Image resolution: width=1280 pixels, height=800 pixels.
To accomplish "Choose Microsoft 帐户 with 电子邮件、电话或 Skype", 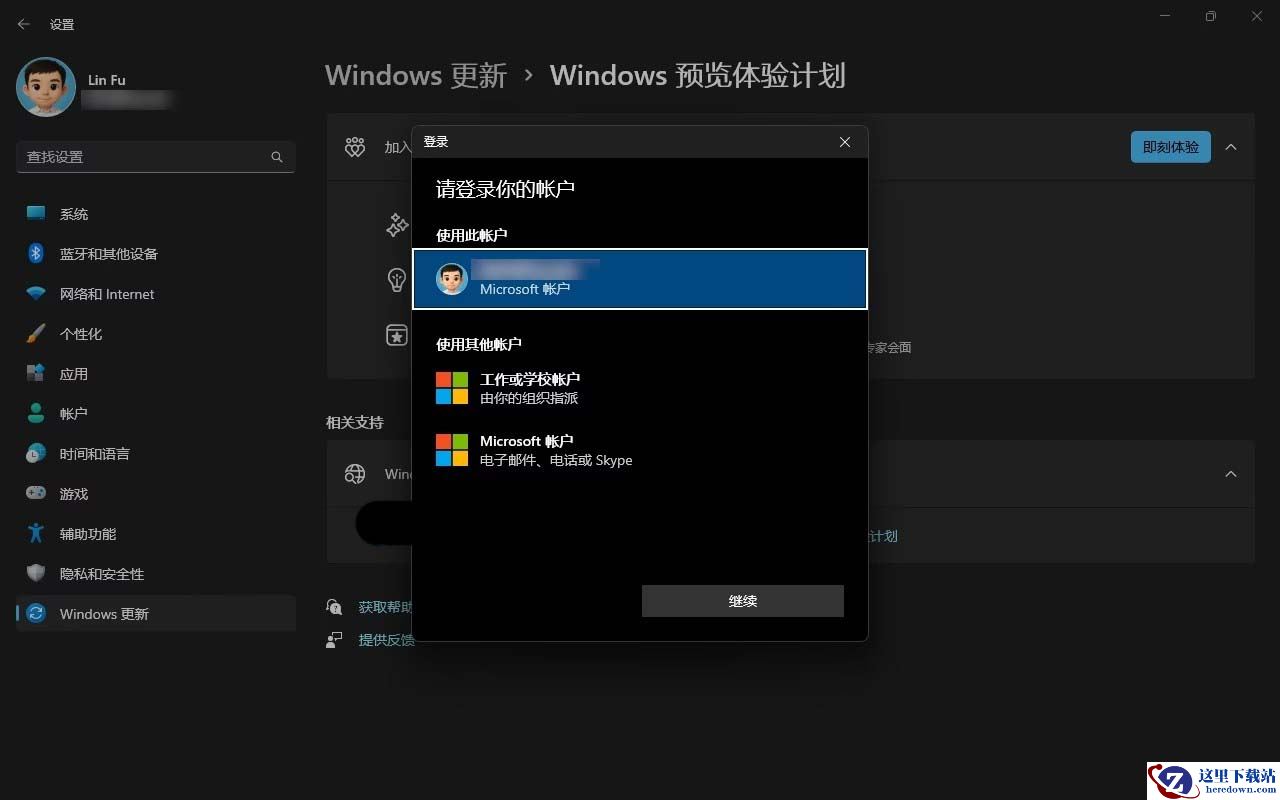I will pyautogui.click(x=640, y=450).
